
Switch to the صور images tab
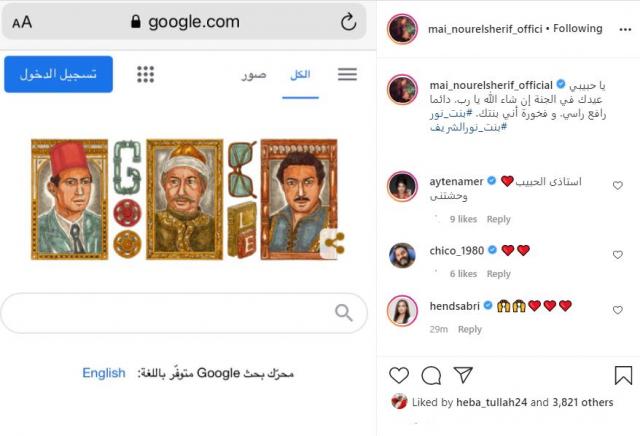(253, 75)
